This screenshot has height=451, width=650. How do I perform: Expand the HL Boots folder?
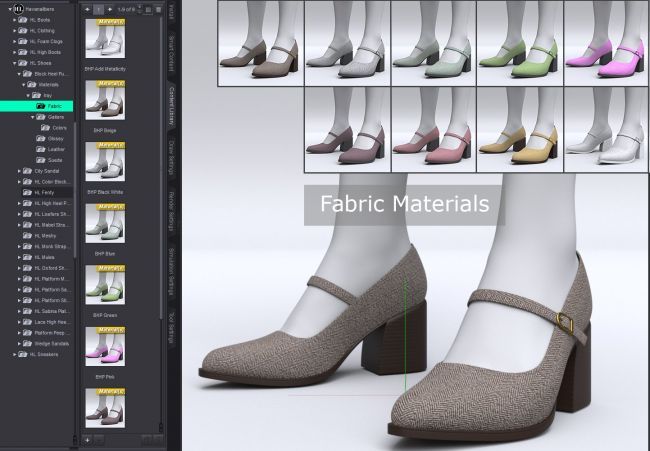(x=15, y=20)
